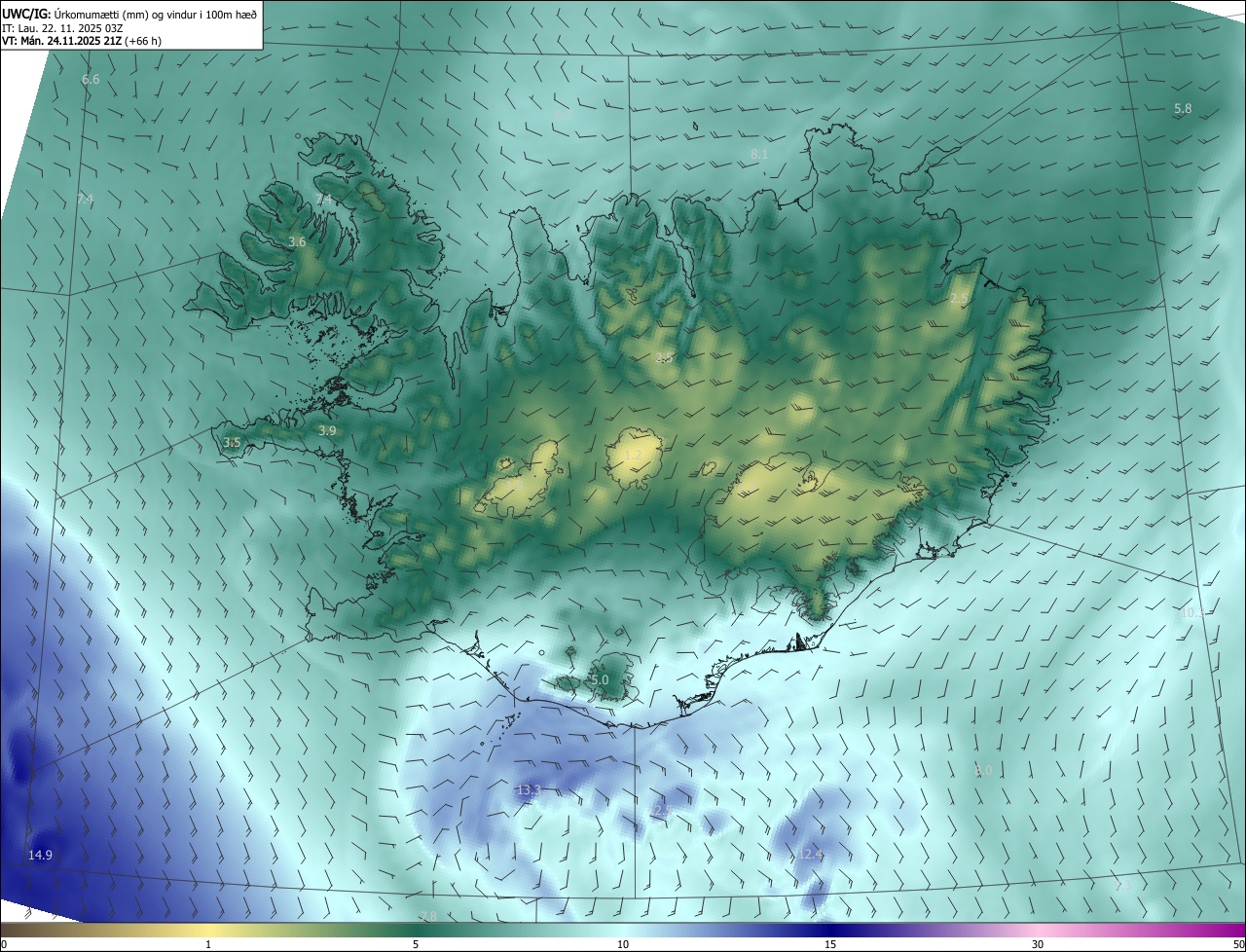Click the 12.5 value in the southern sea
The width and height of the screenshot is (1246, 952).
click(662, 810)
